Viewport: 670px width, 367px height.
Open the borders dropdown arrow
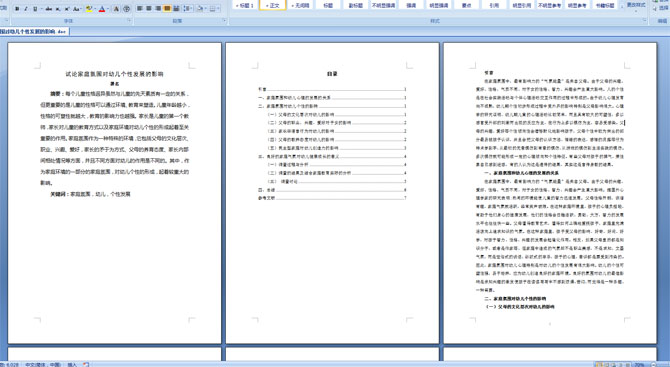tap(218, 9)
